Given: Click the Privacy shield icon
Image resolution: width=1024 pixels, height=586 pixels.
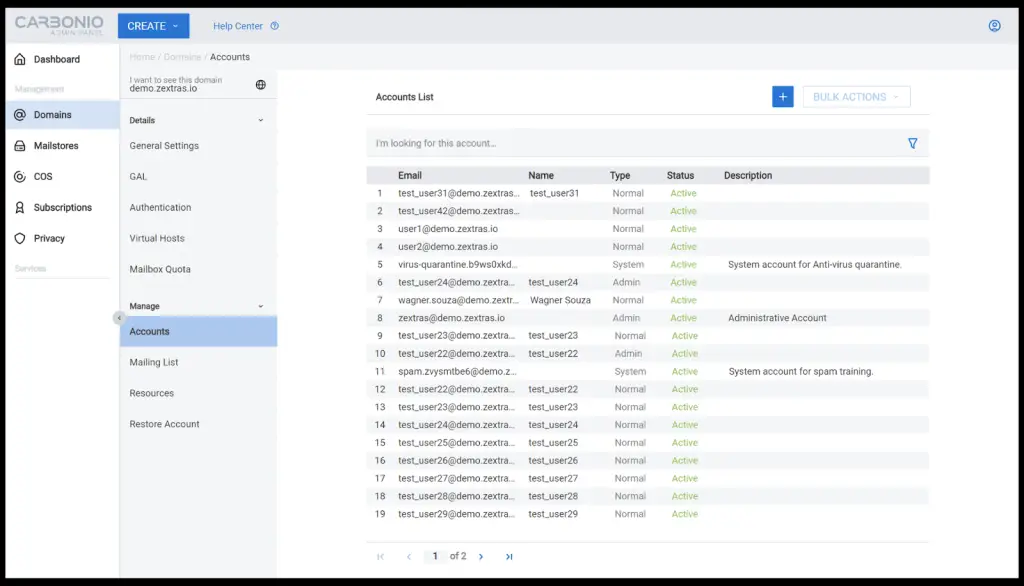Looking at the screenshot, I should [x=20, y=238].
